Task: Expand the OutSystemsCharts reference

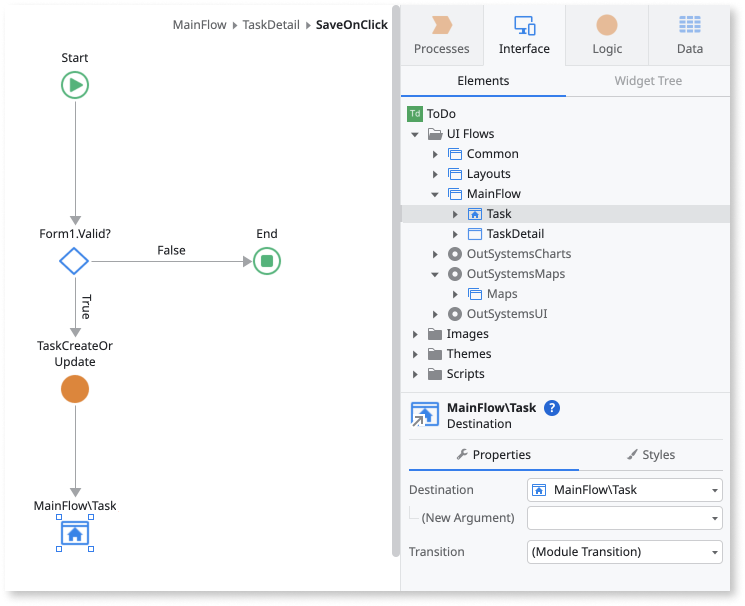Action: pyautogui.click(x=435, y=254)
